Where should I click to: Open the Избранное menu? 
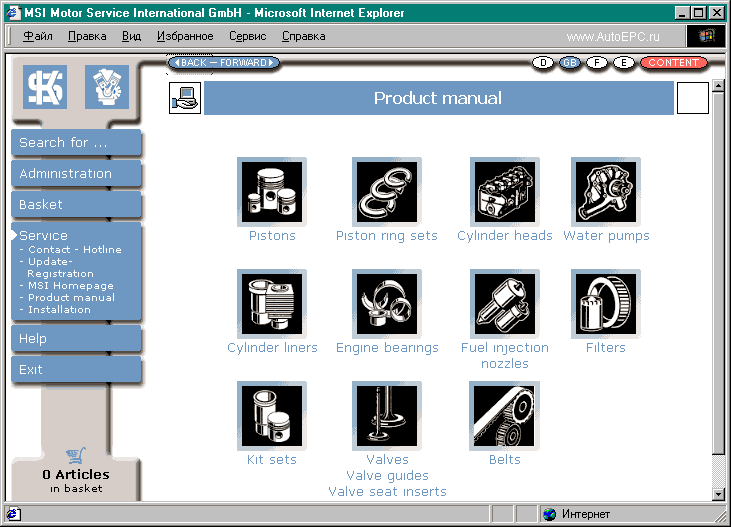tap(185, 36)
